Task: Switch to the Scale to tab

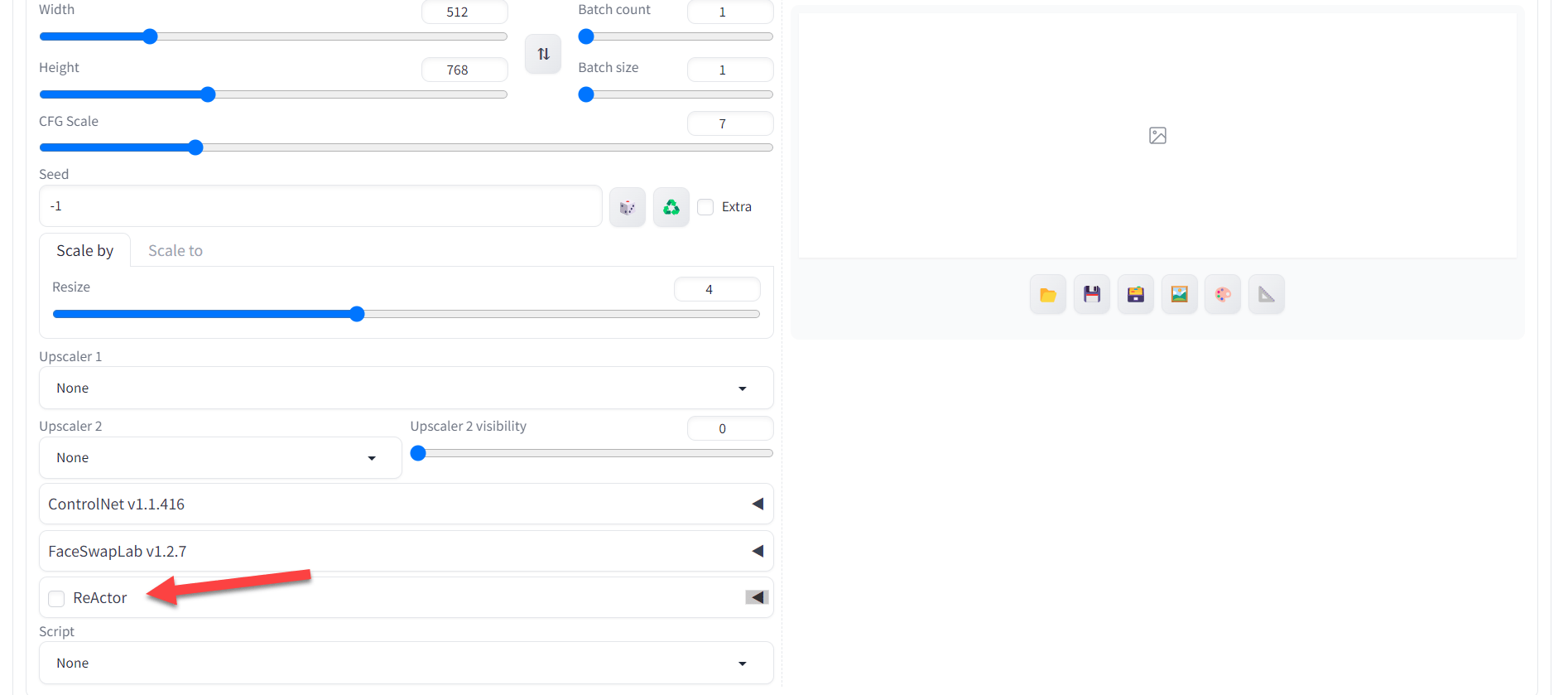Action: click(176, 251)
